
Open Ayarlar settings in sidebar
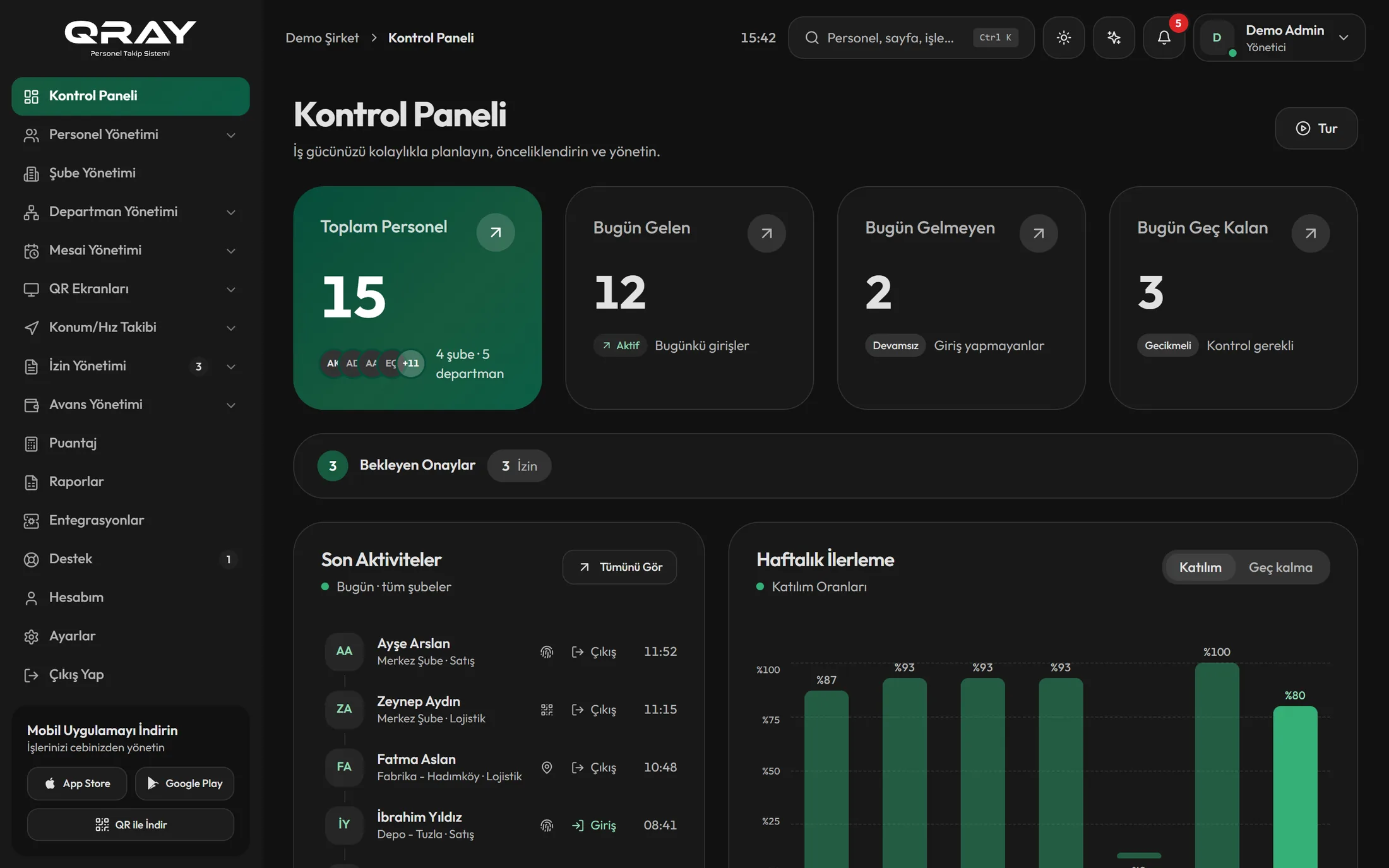pyautogui.click(x=130, y=636)
